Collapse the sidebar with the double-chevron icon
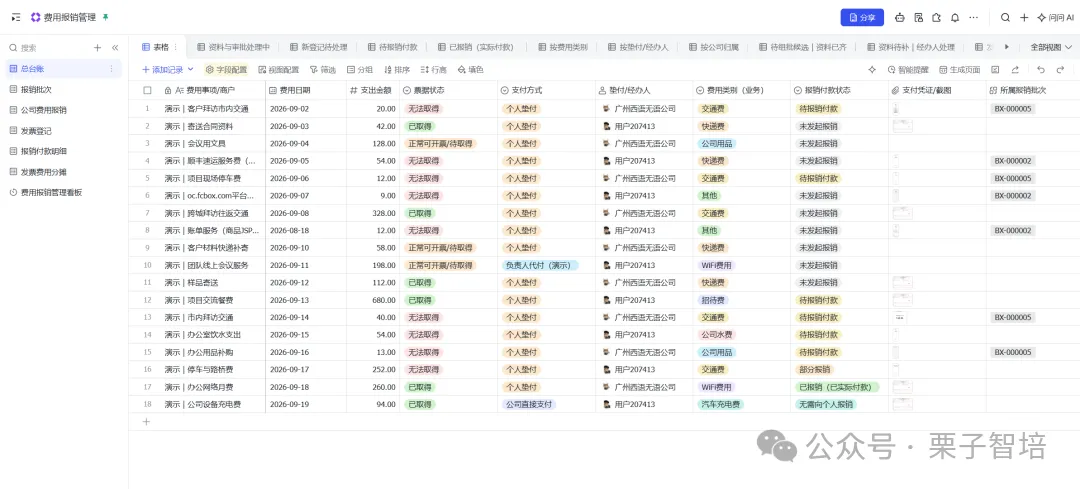 (x=115, y=48)
